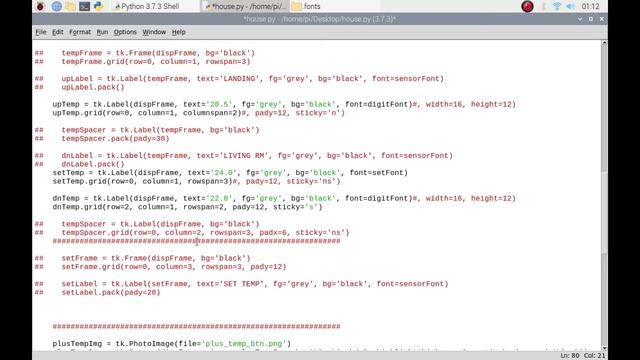Click the hash separator line below setLabel.pack

[196, 327]
